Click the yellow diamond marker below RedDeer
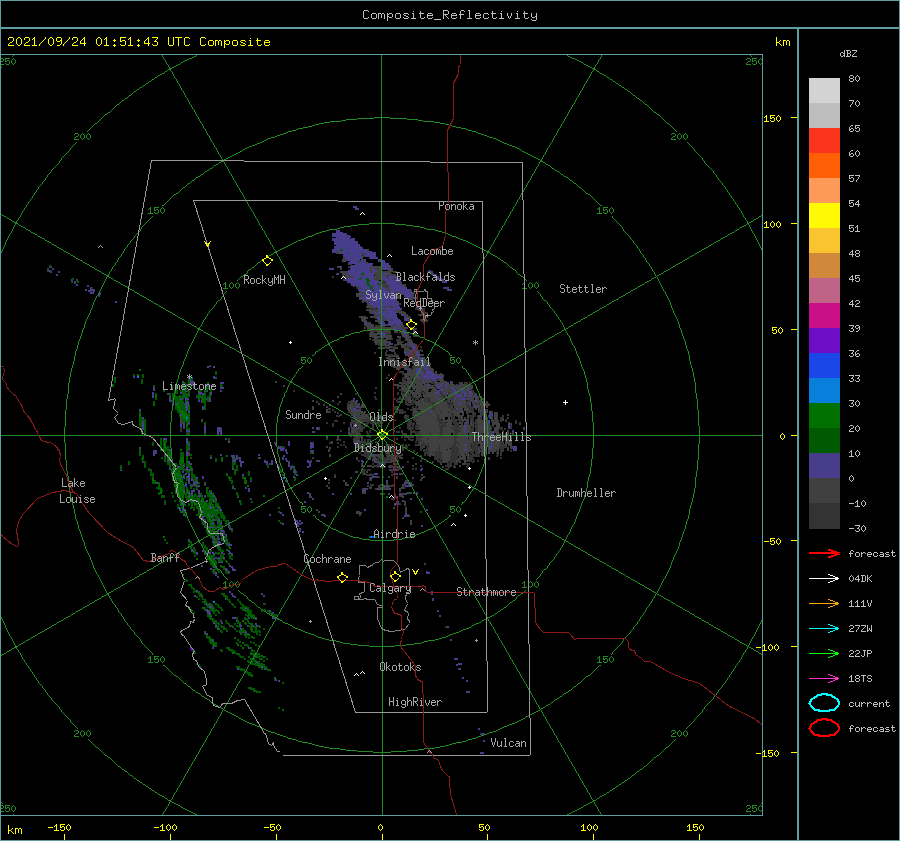 tap(412, 325)
